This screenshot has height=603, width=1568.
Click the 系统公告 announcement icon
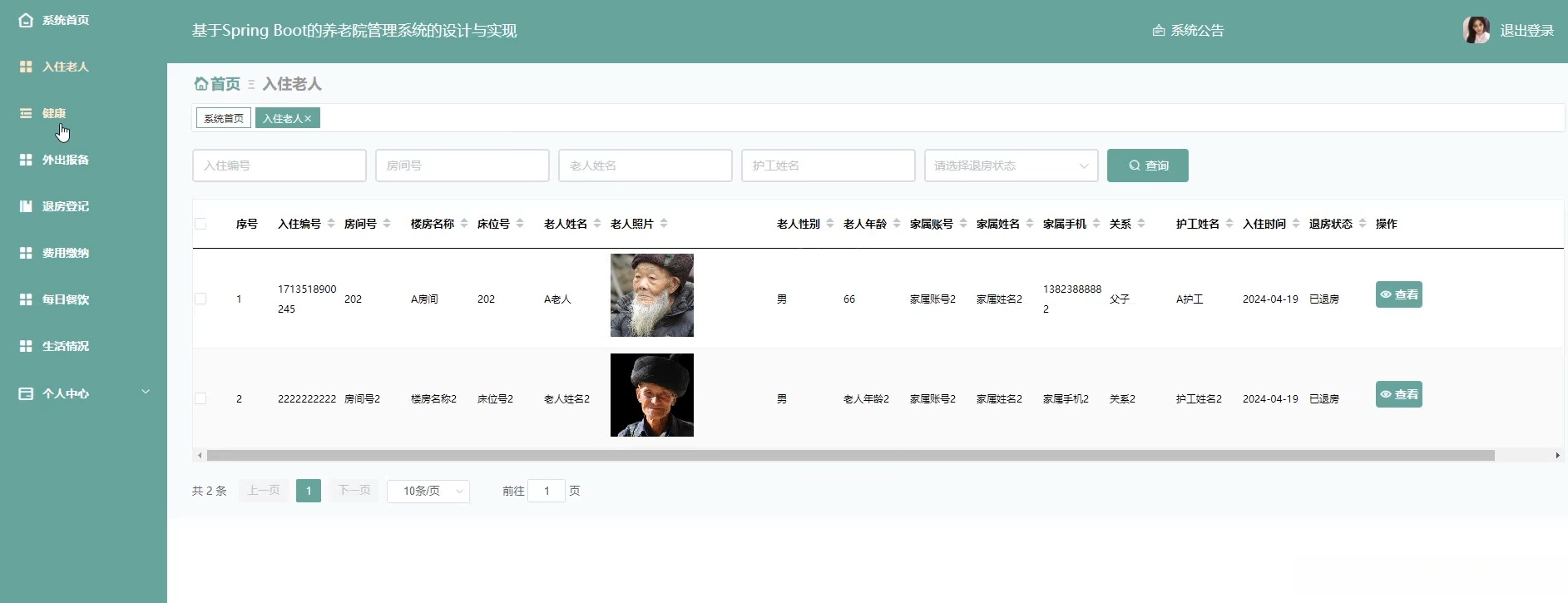pyautogui.click(x=1159, y=31)
